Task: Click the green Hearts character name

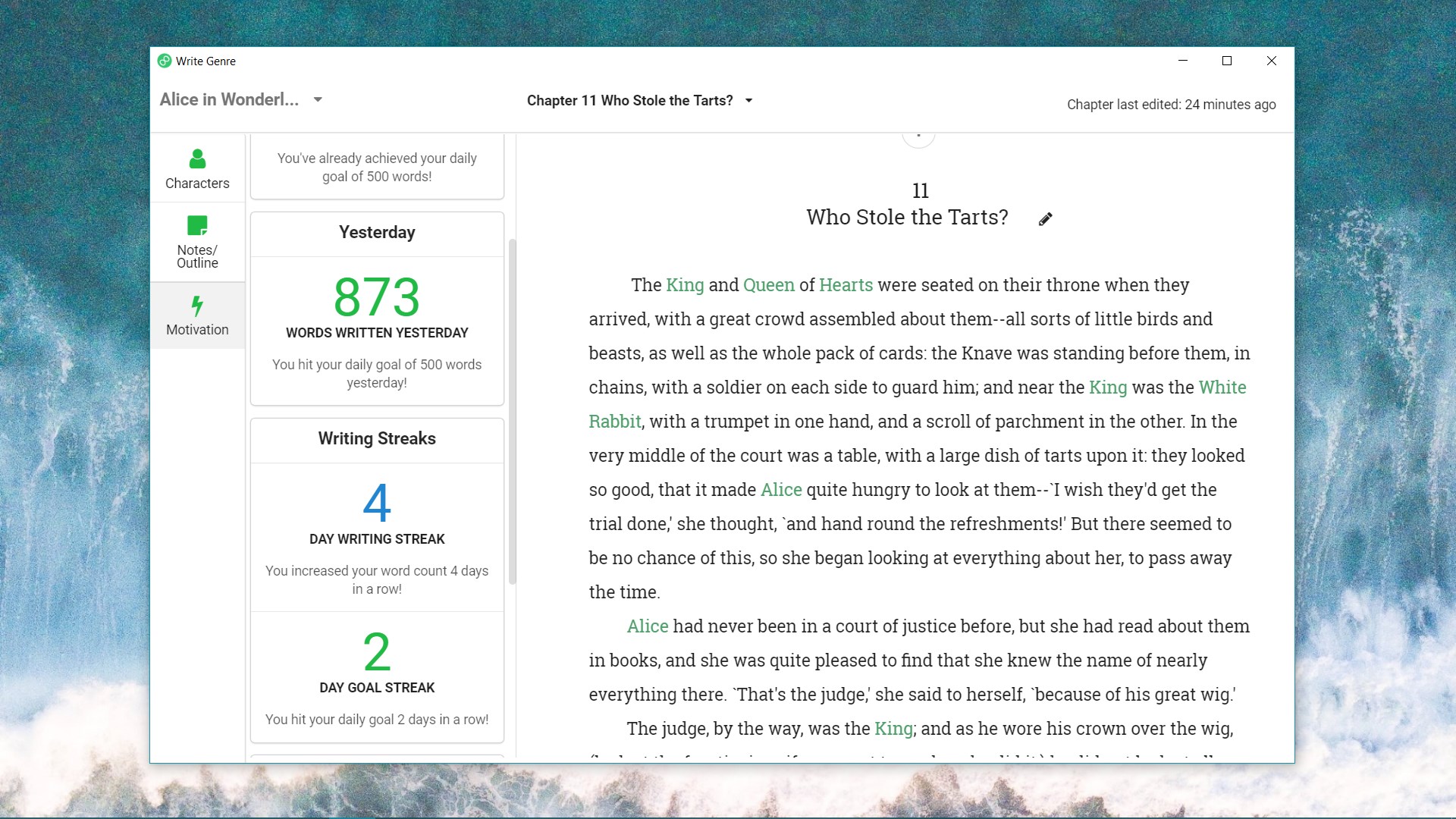Action: (846, 285)
